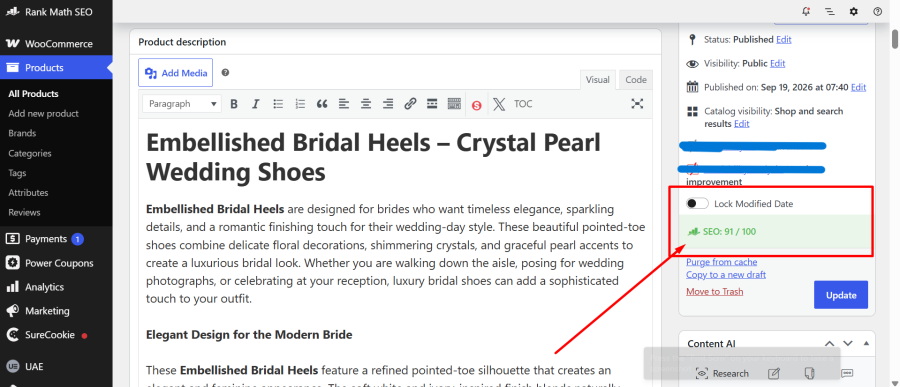Apply blockquote formatting
900x387 pixels.
(322, 104)
